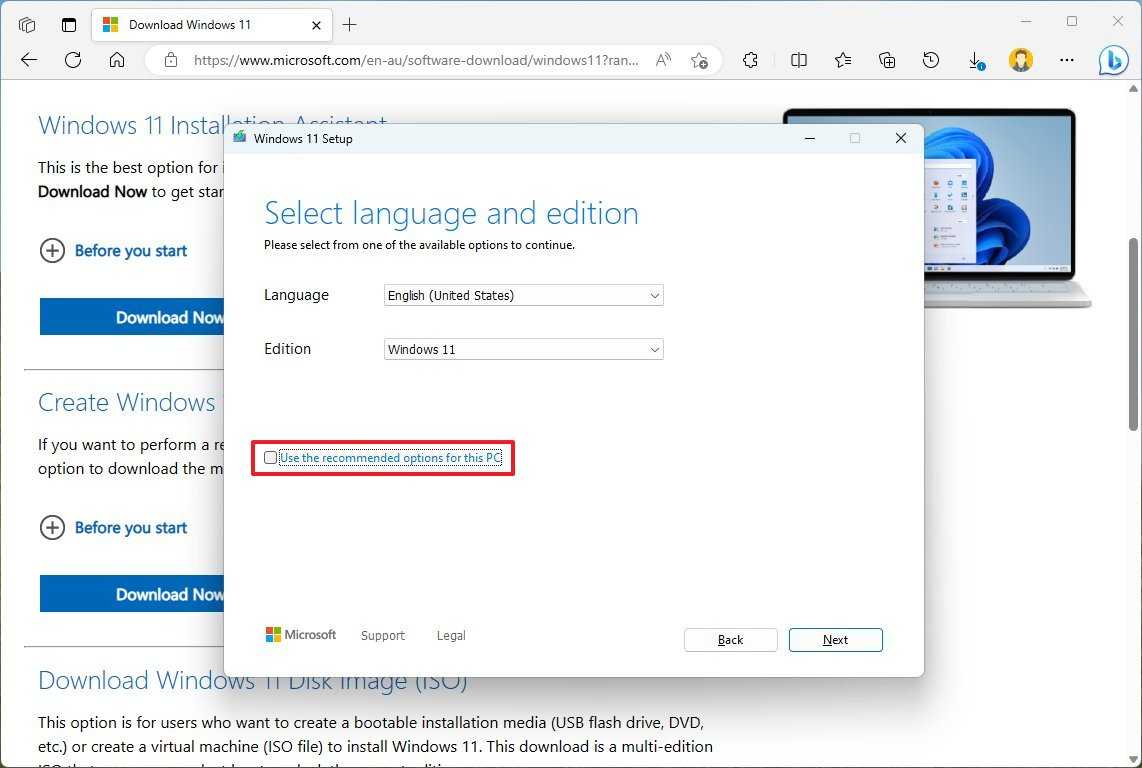The height and width of the screenshot is (768, 1142).
Task: Open the Bing Copilot sidebar icon
Action: [1113, 61]
